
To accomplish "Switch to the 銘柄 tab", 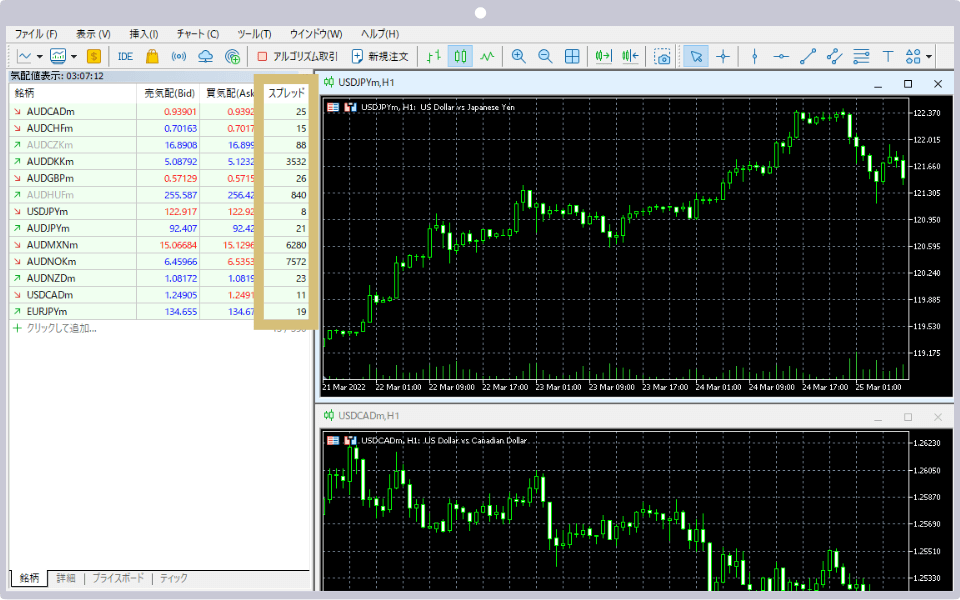I will coord(29,578).
